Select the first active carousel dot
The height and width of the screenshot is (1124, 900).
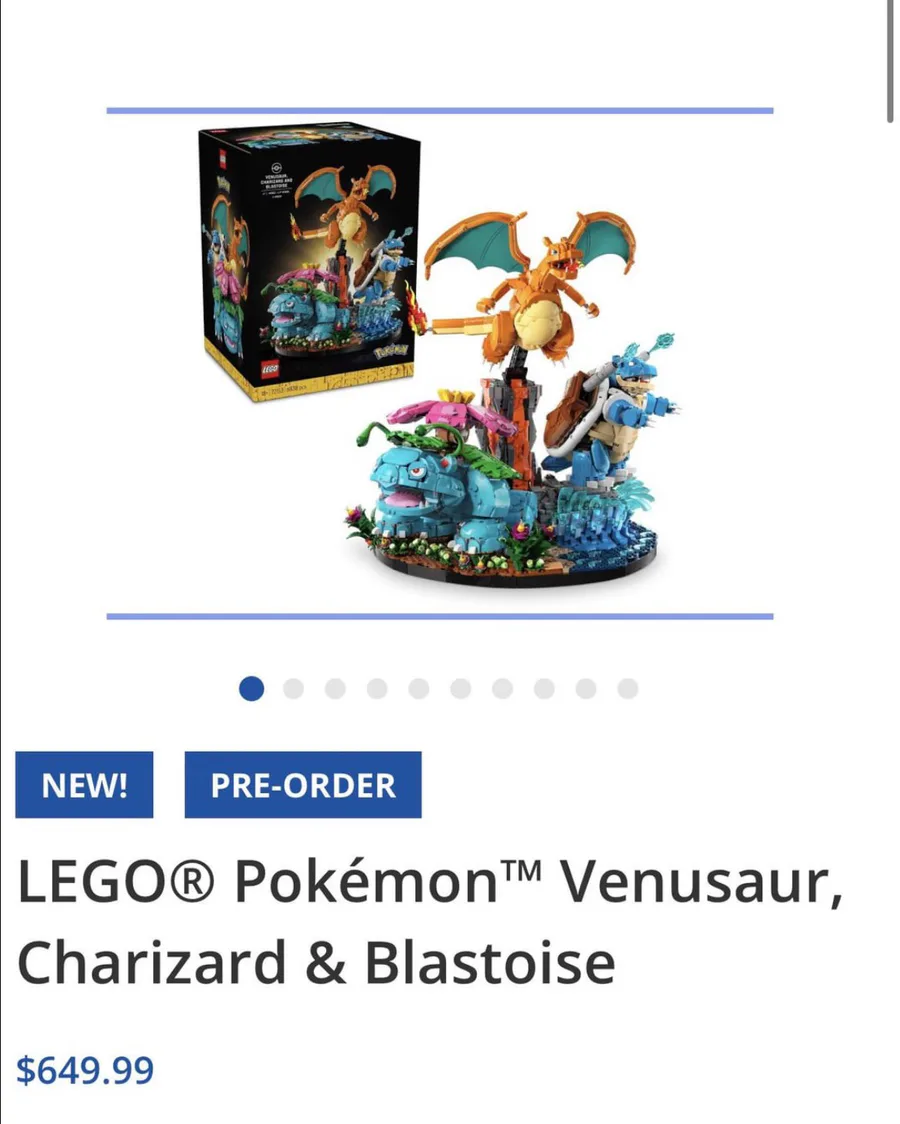click(x=252, y=689)
